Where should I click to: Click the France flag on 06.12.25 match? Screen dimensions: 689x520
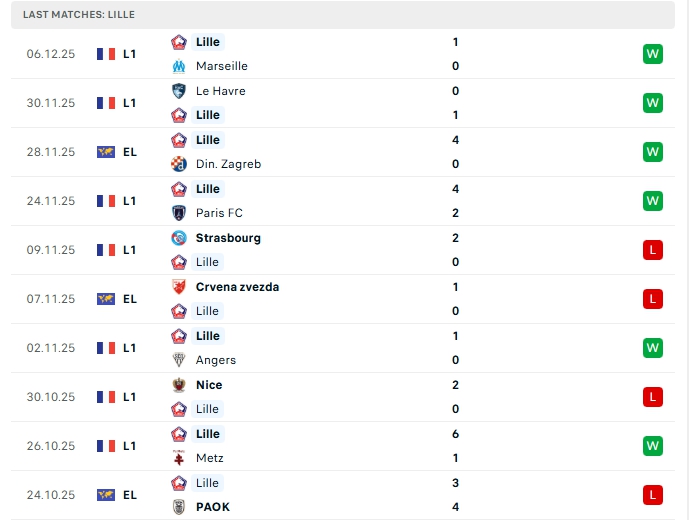click(x=106, y=54)
